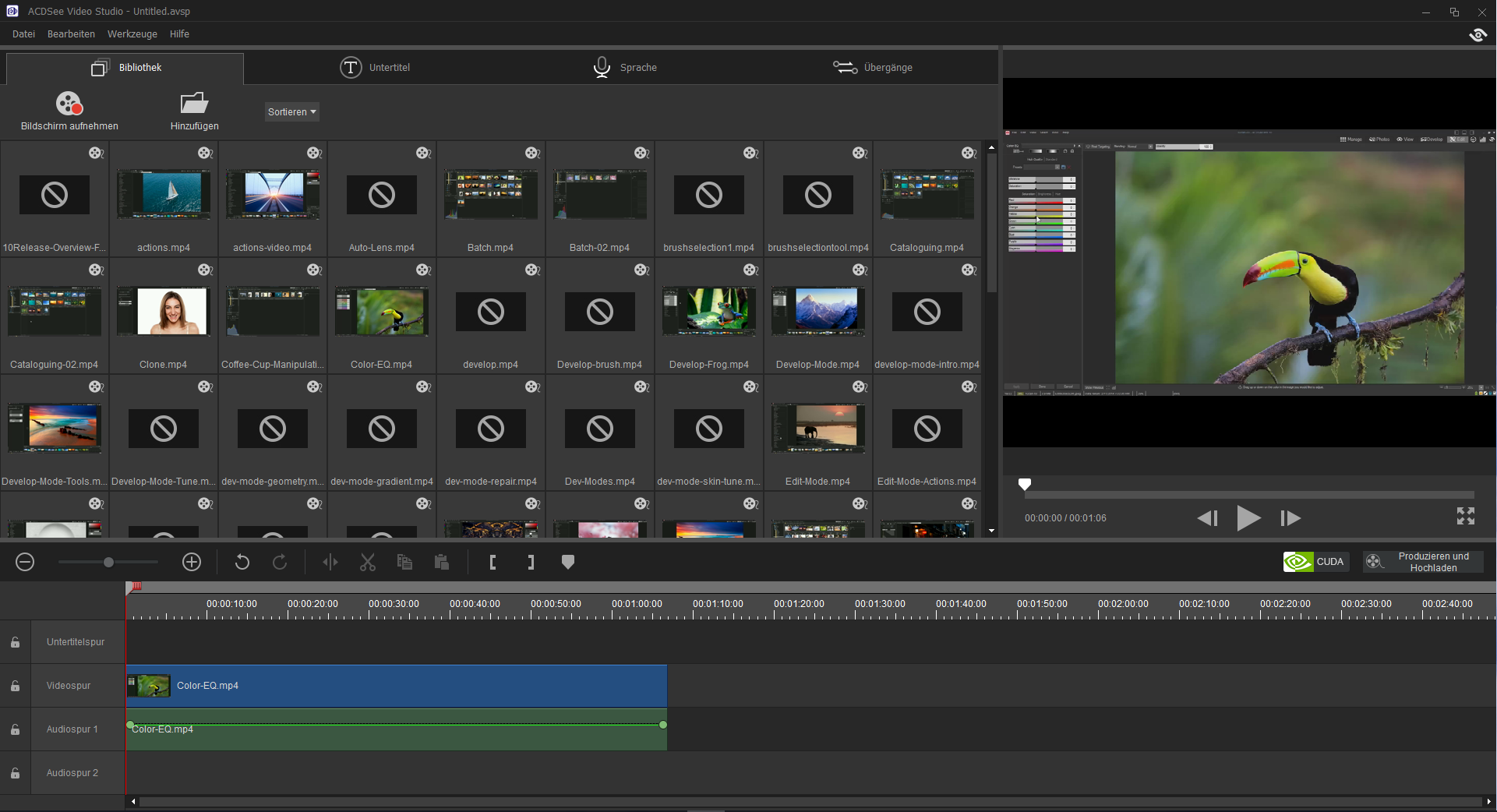
Task: Click the undo arrow in timeline toolbar
Action: point(242,562)
